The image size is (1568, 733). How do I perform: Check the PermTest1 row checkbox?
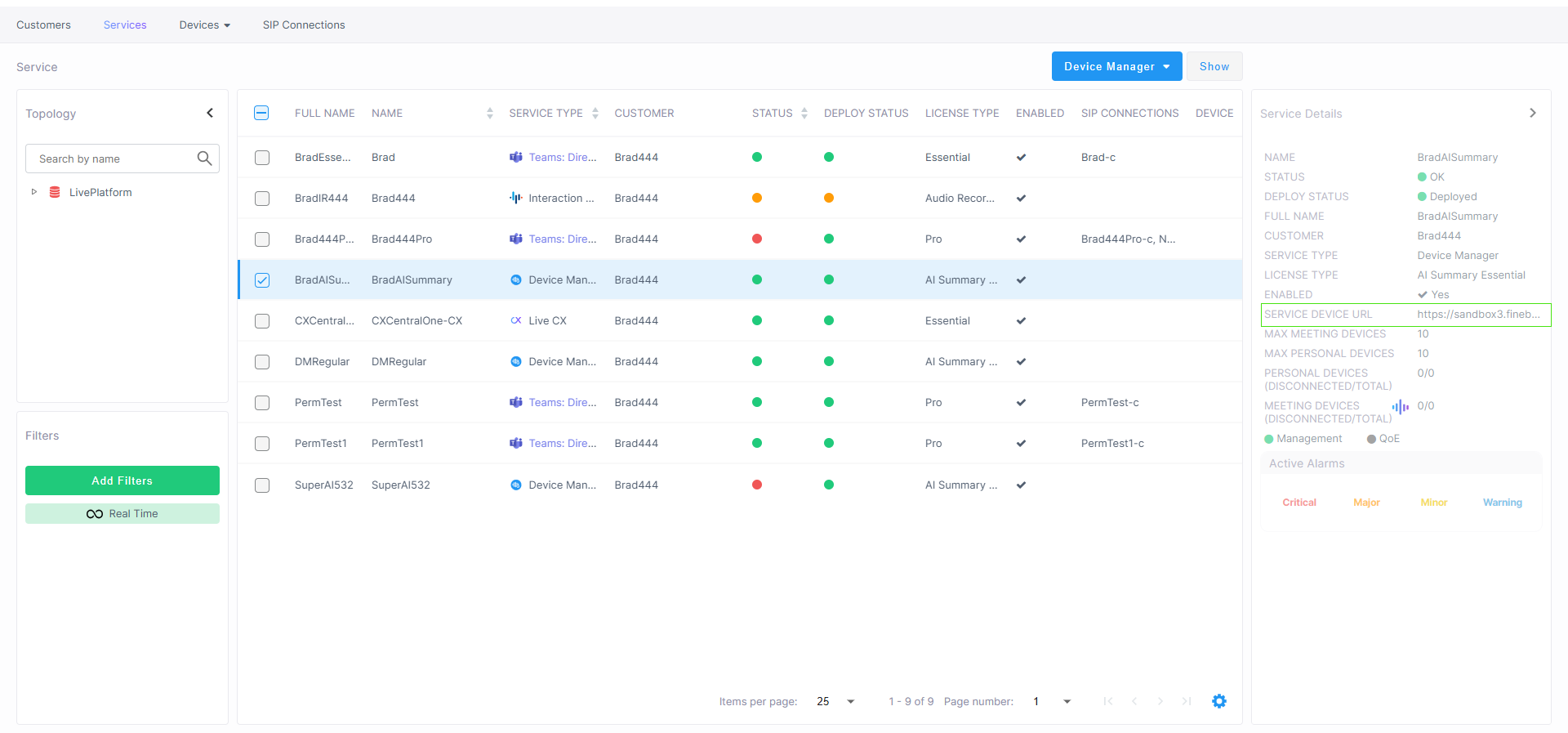click(262, 444)
